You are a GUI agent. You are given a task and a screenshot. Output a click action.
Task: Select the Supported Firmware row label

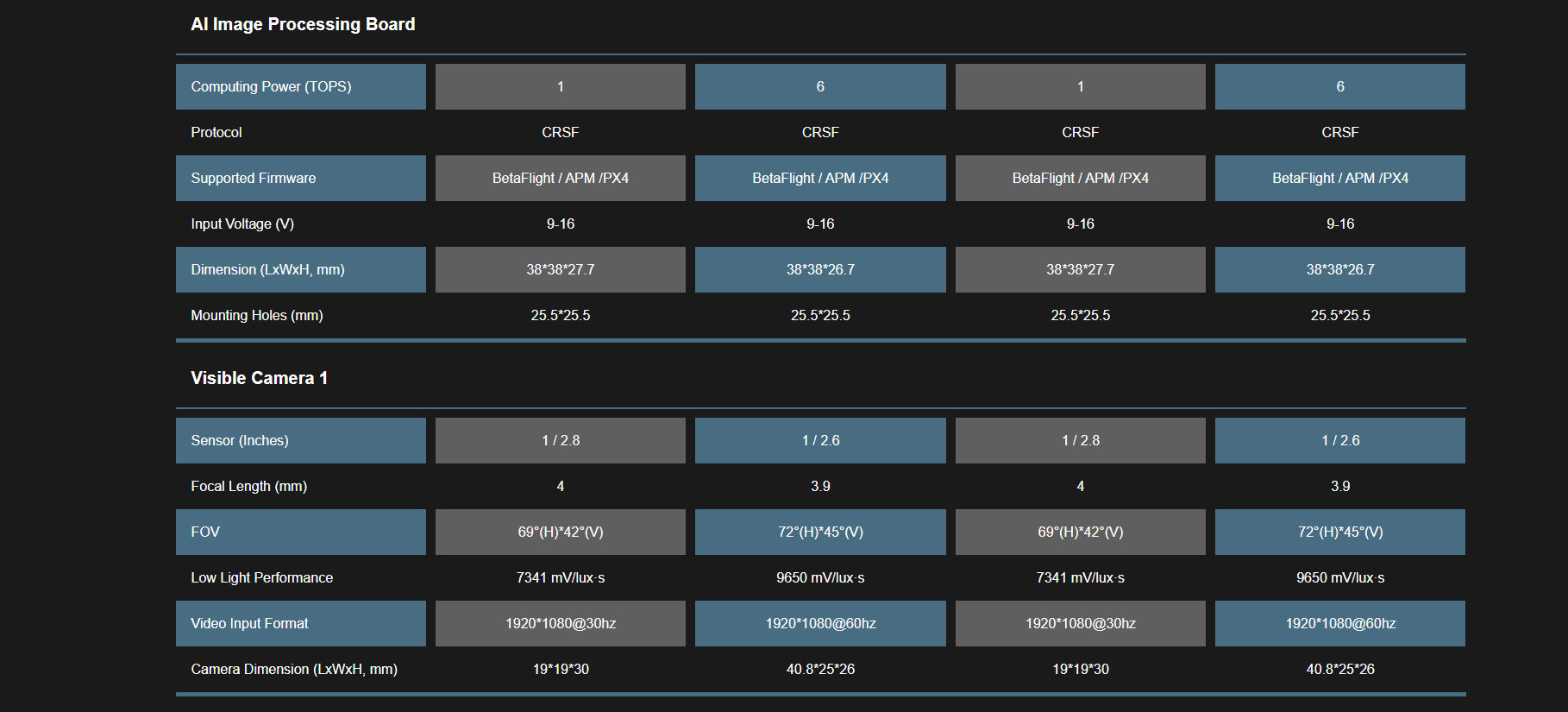coord(254,178)
